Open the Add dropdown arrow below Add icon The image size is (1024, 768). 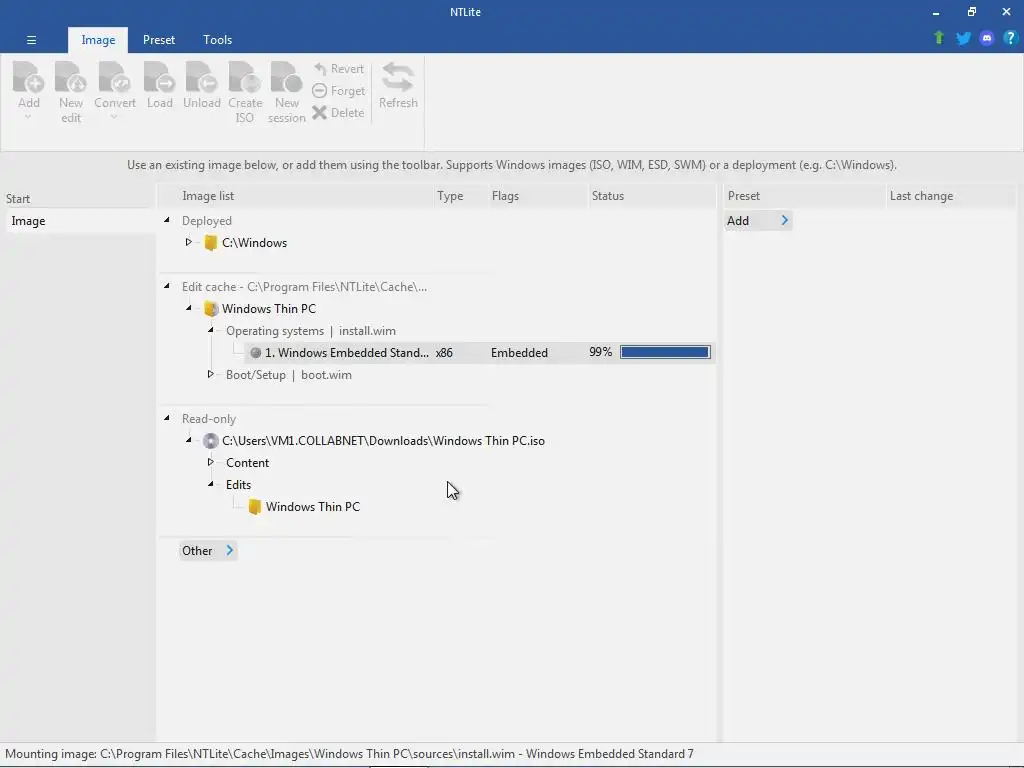(x=28, y=118)
